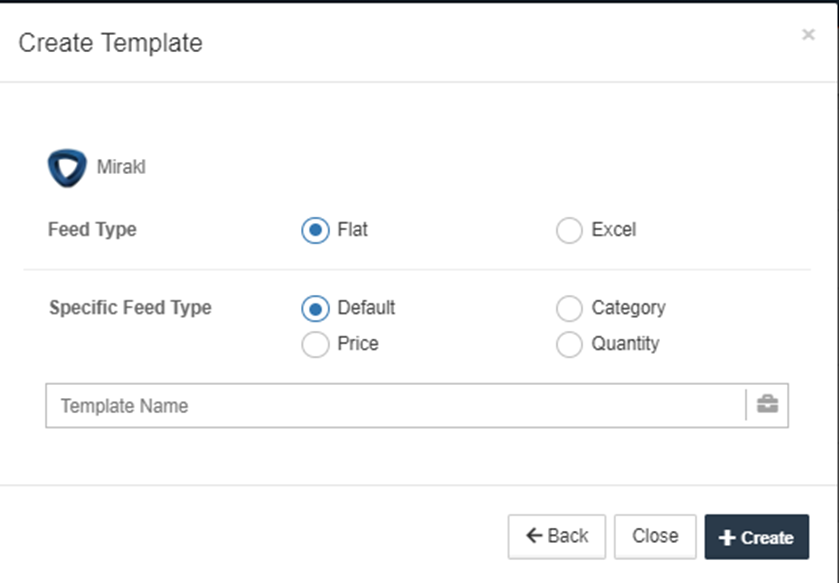Click the Mirakl shield logo icon
The image size is (839, 583).
[x=67, y=167]
